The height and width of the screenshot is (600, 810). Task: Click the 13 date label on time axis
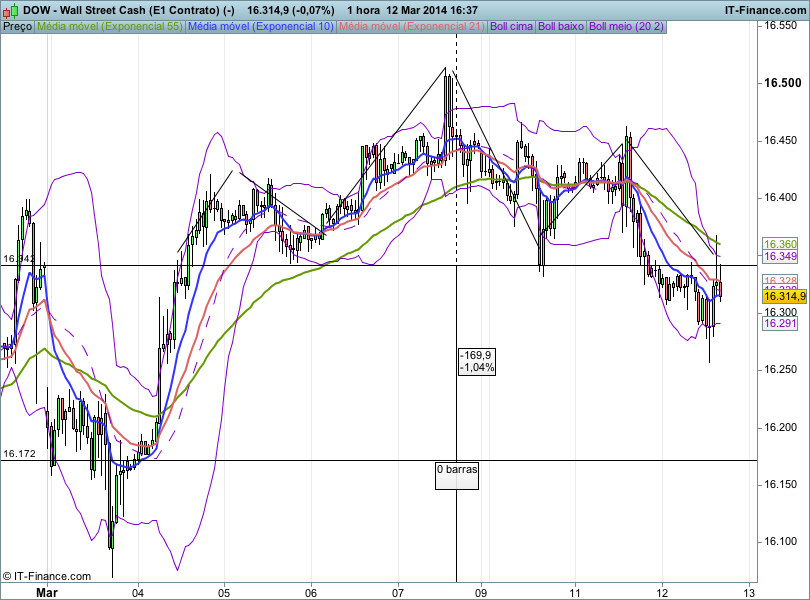[750, 592]
